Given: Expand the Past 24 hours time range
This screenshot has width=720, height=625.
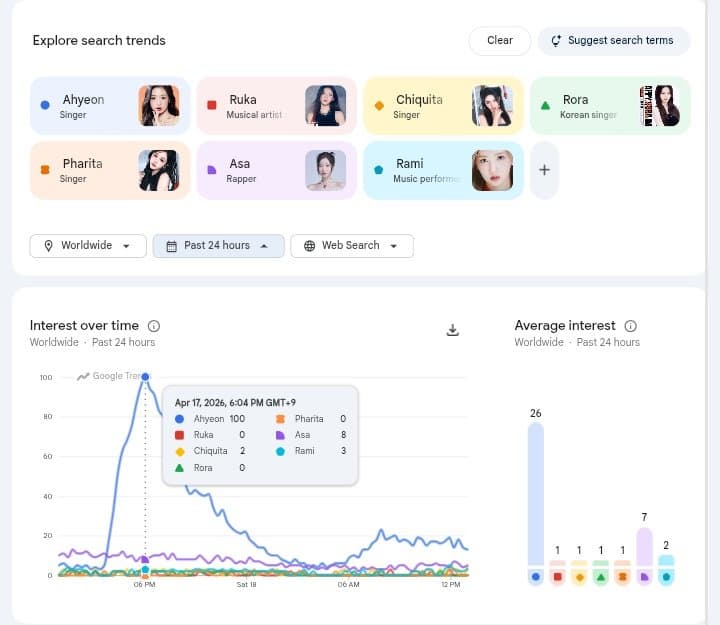Looking at the screenshot, I should pyautogui.click(x=218, y=246).
